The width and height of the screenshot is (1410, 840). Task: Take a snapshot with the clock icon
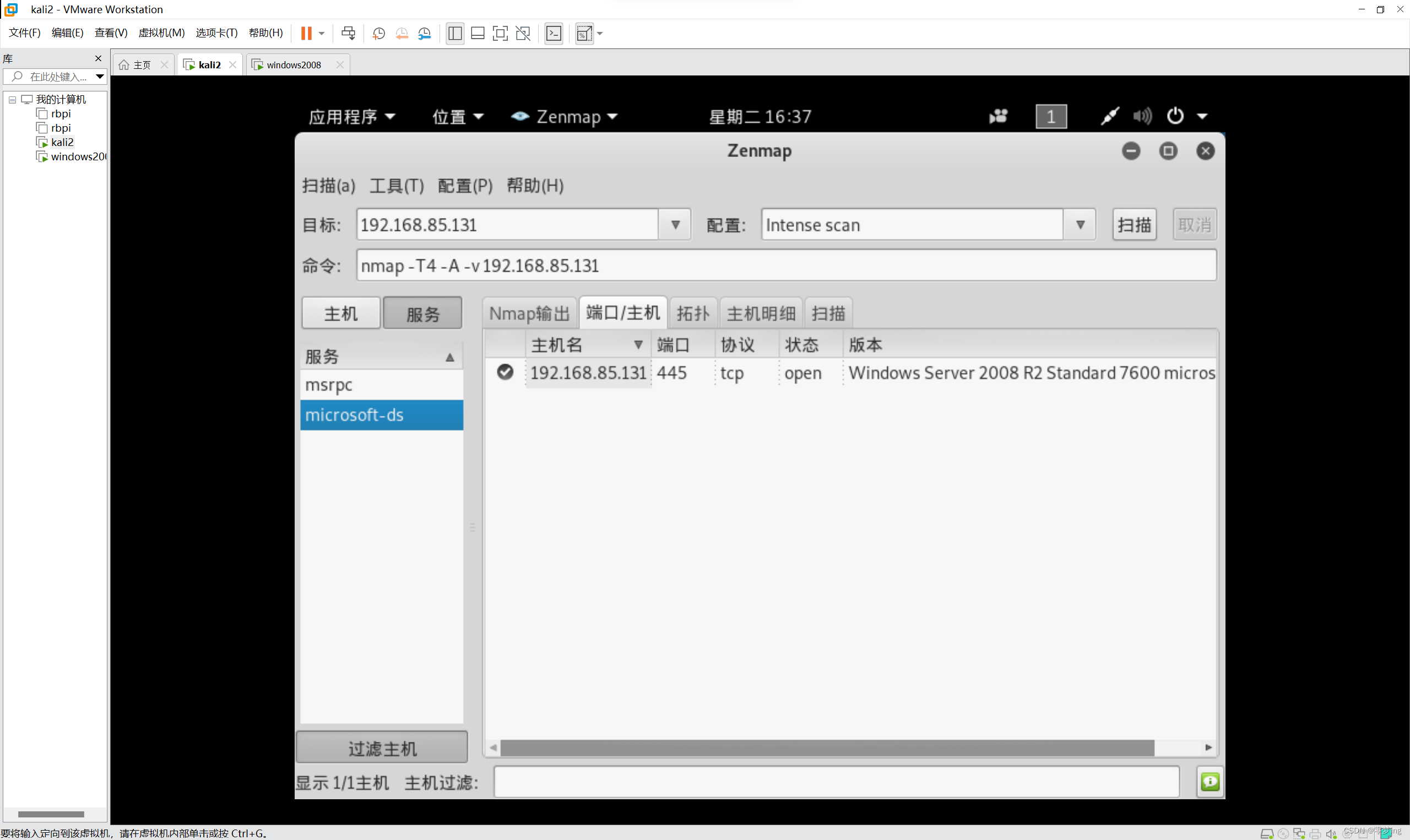[x=378, y=34]
